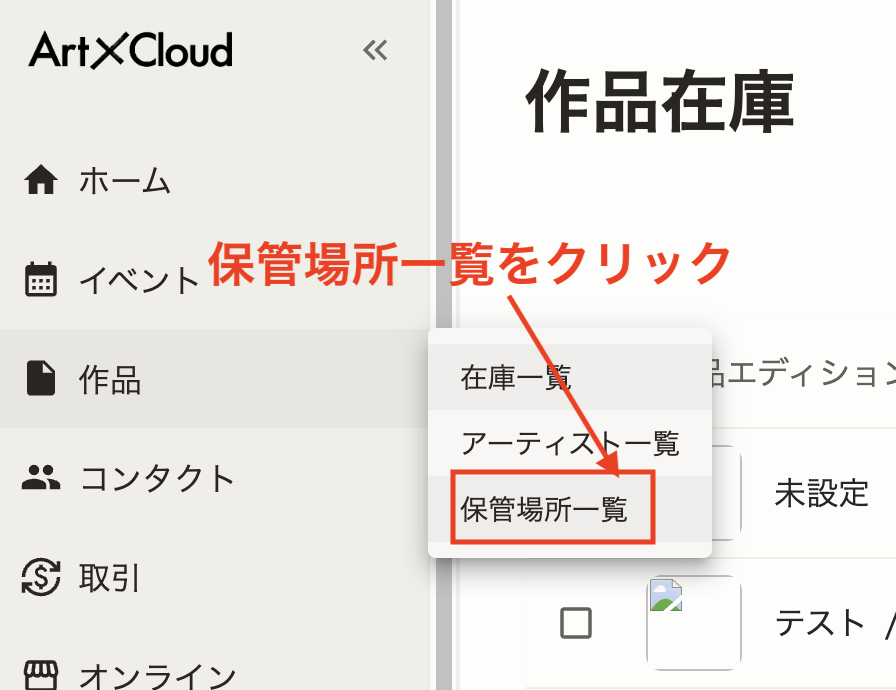Open the イベント sidebar item
Image resolution: width=896 pixels, height=690 pixels.
click(x=139, y=280)
